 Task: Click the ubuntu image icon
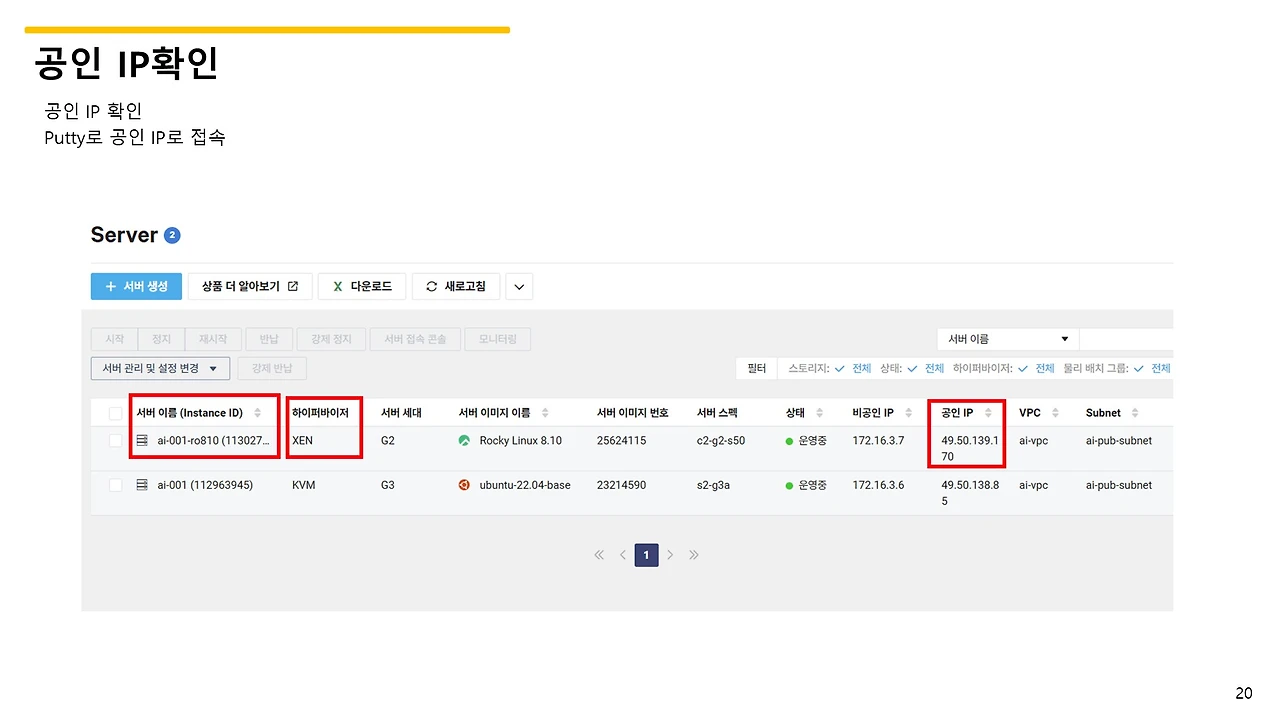464,485
